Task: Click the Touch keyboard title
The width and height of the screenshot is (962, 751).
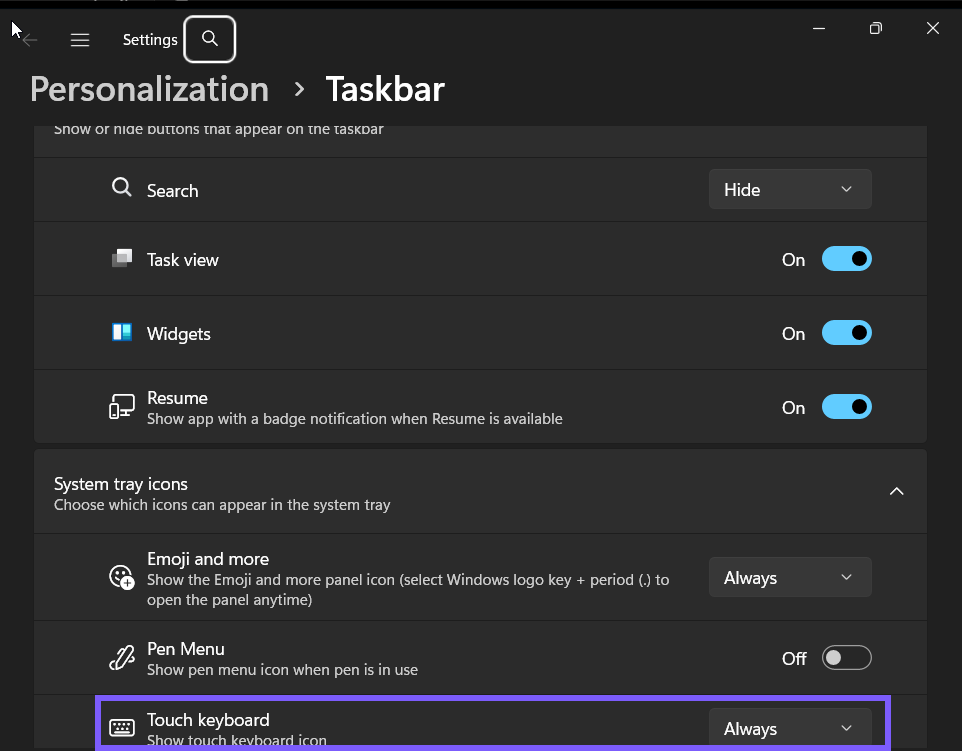Action: click(x=209, y=720)
